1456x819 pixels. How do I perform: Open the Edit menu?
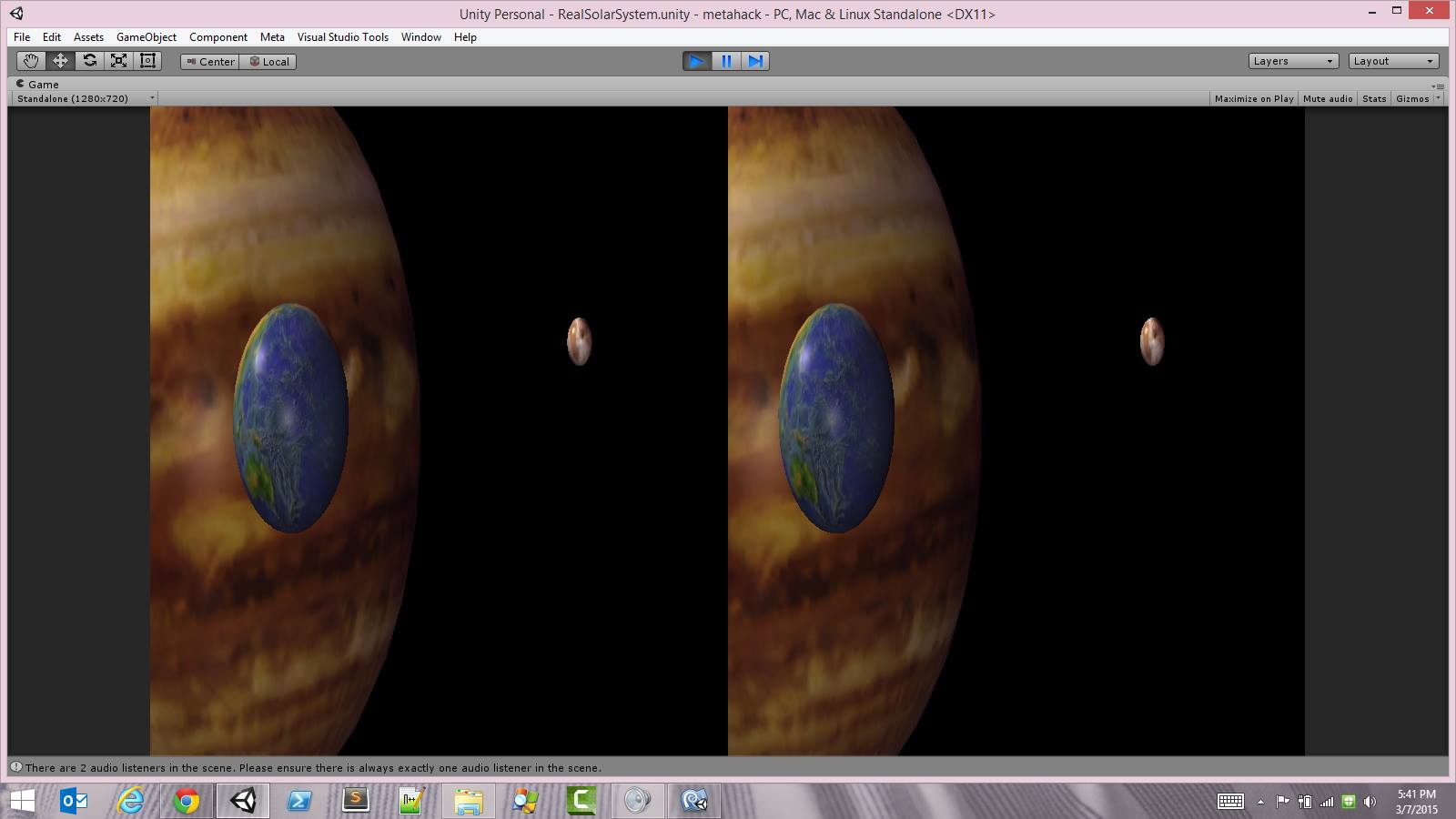click(52, 37)
